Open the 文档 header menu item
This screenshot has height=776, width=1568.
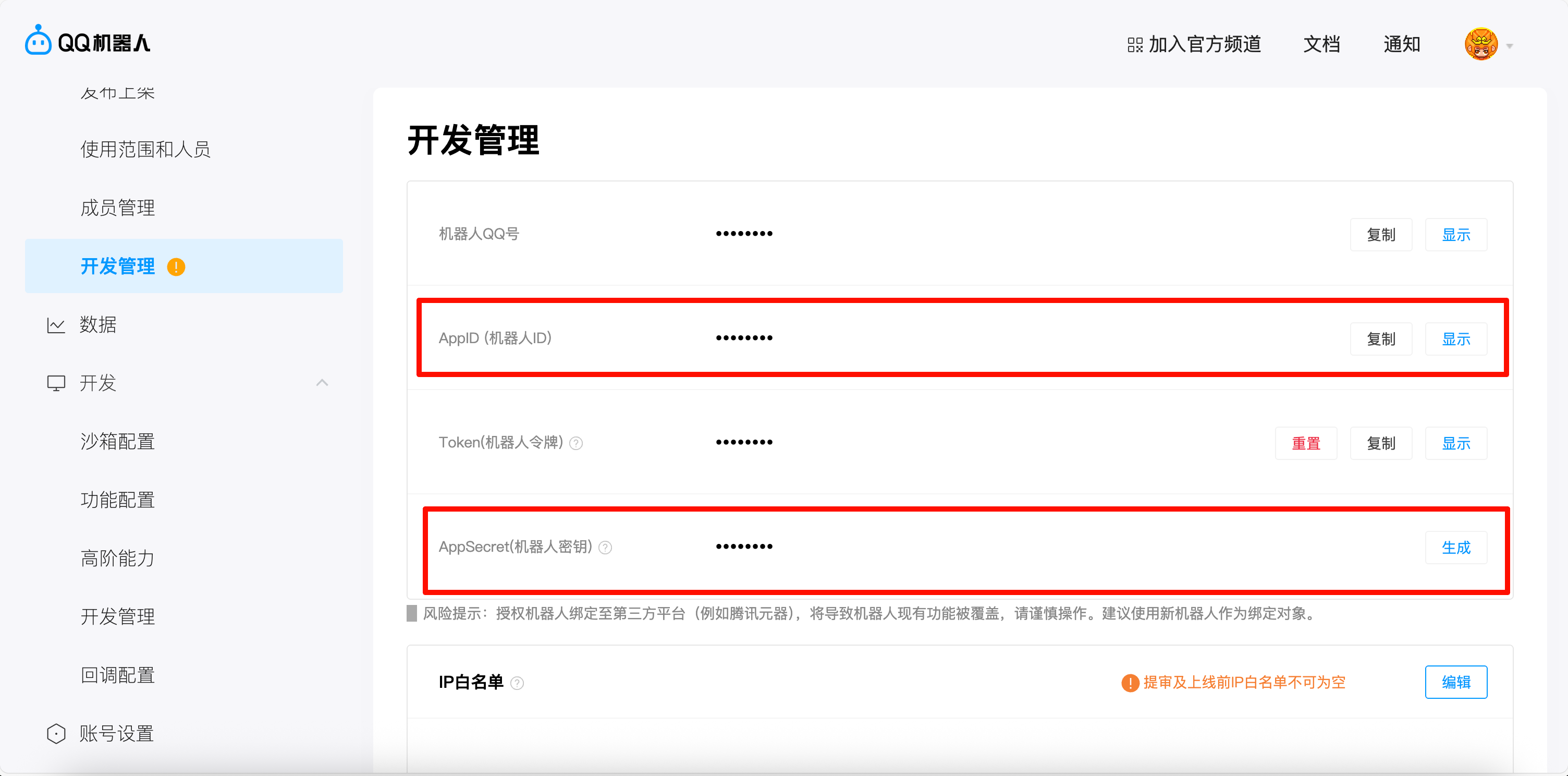[1321, 44]
